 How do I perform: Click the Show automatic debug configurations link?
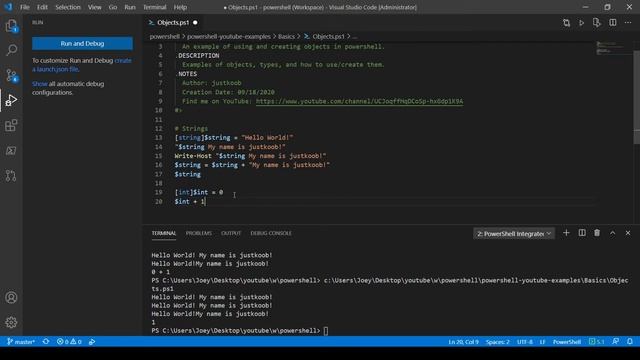(40, 84)
